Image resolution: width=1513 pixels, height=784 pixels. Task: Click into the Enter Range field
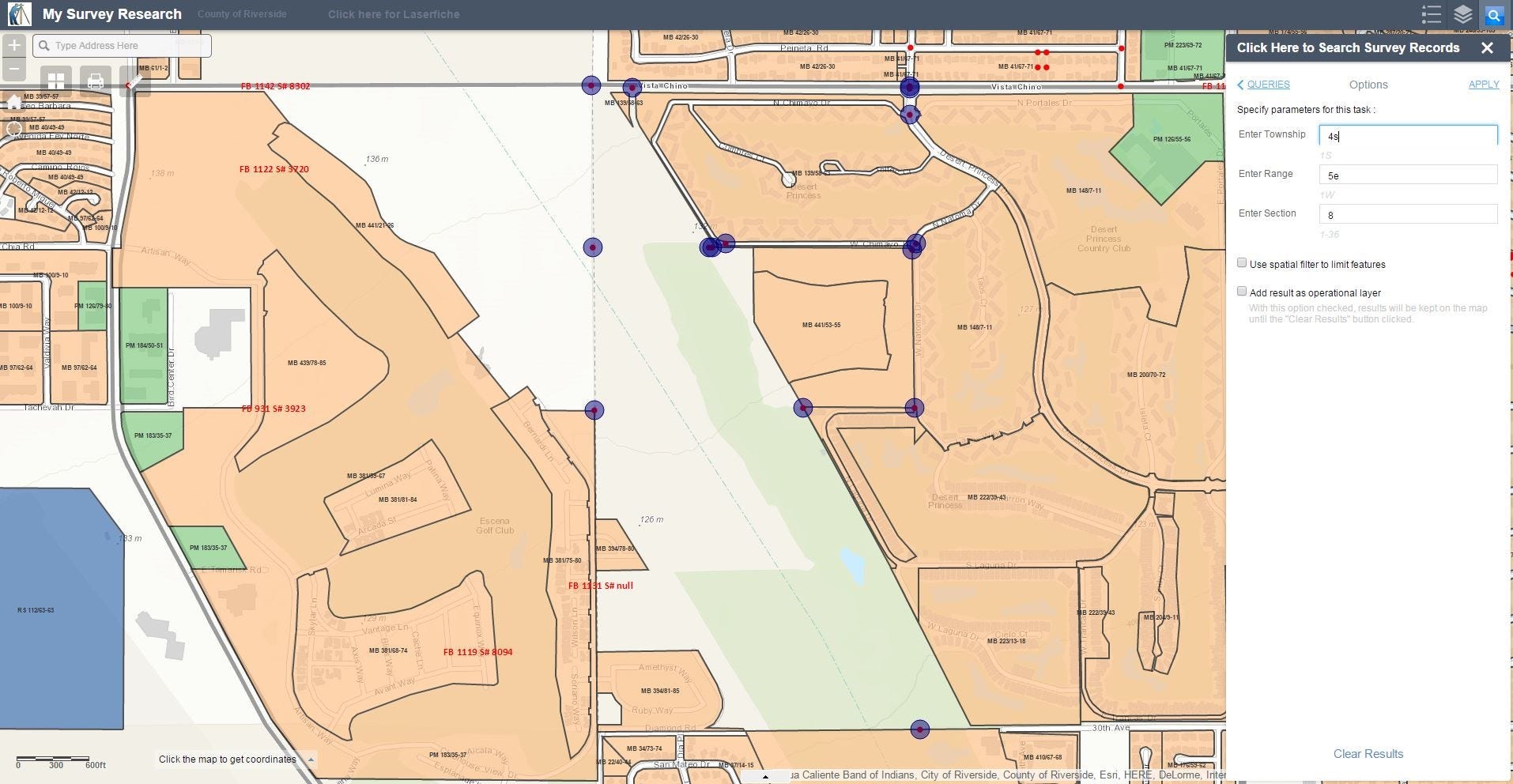click(1408, 175)
